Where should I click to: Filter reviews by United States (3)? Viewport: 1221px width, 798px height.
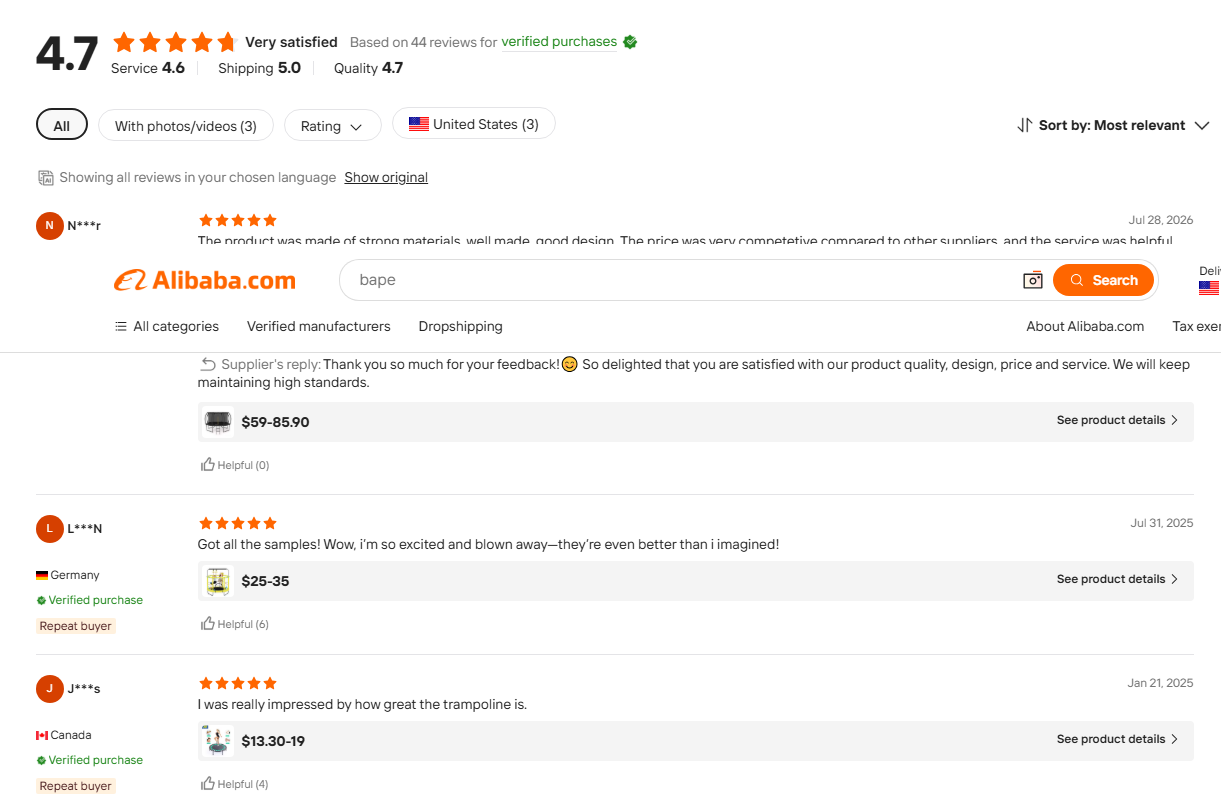474,124
